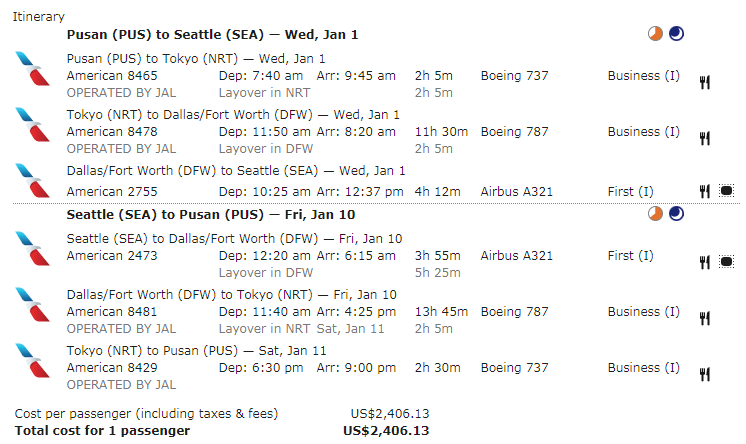Image resolution: width=746 pixels, height=444 pixels.
Task: Select the Pusan (PUS) to Seattle (SEA) heading
Action: (212, 35)
